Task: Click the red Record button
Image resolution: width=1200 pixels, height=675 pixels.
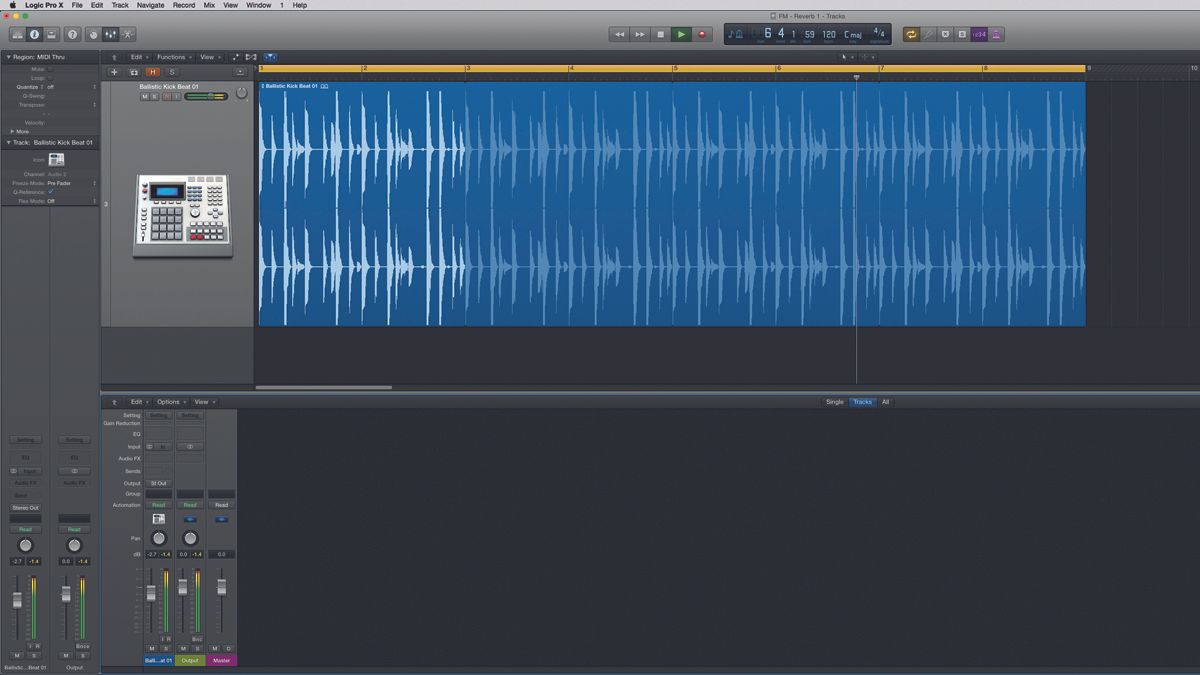Action: [701, 33]
